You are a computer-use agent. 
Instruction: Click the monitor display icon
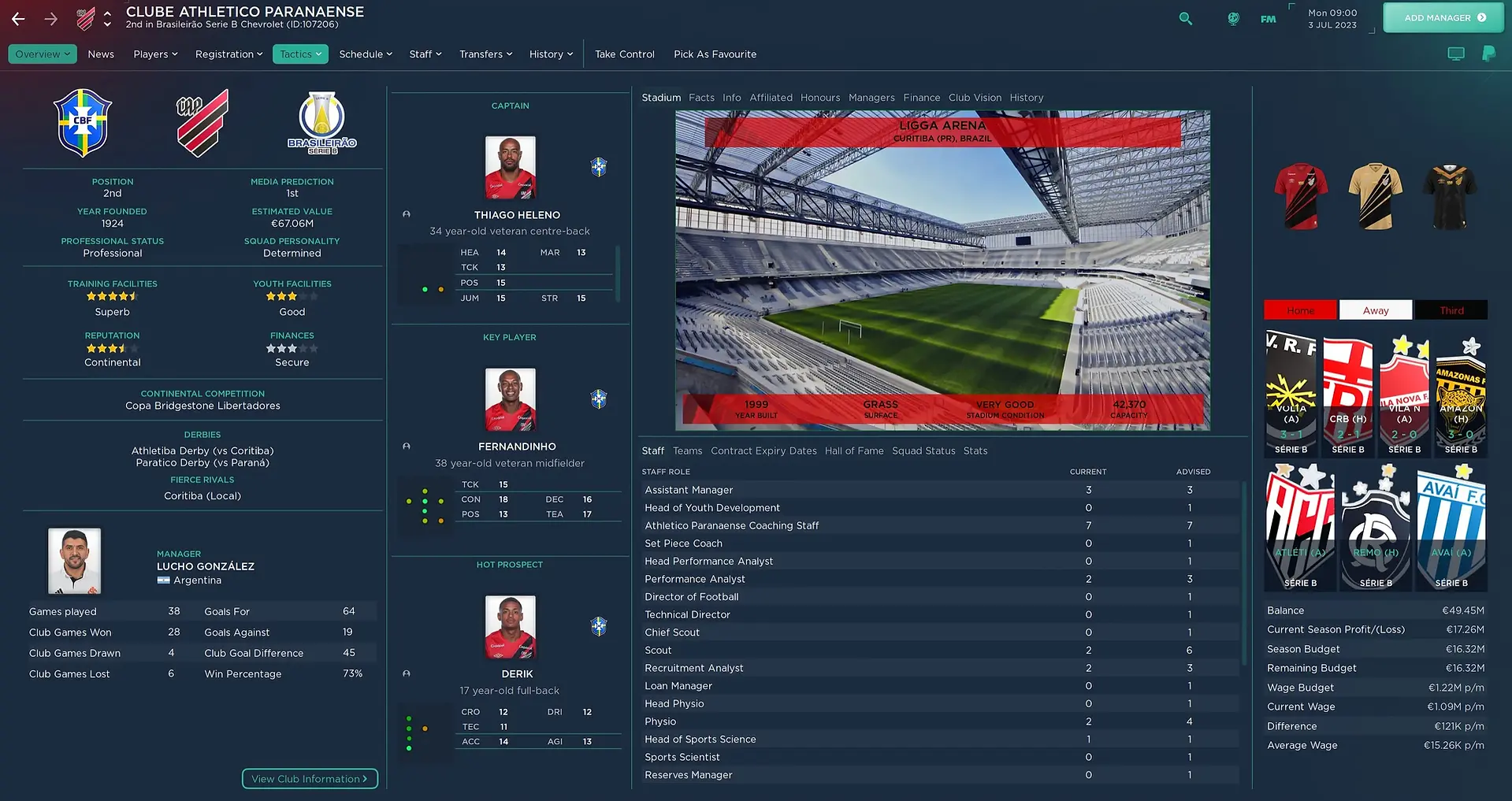pos(1456,54)
